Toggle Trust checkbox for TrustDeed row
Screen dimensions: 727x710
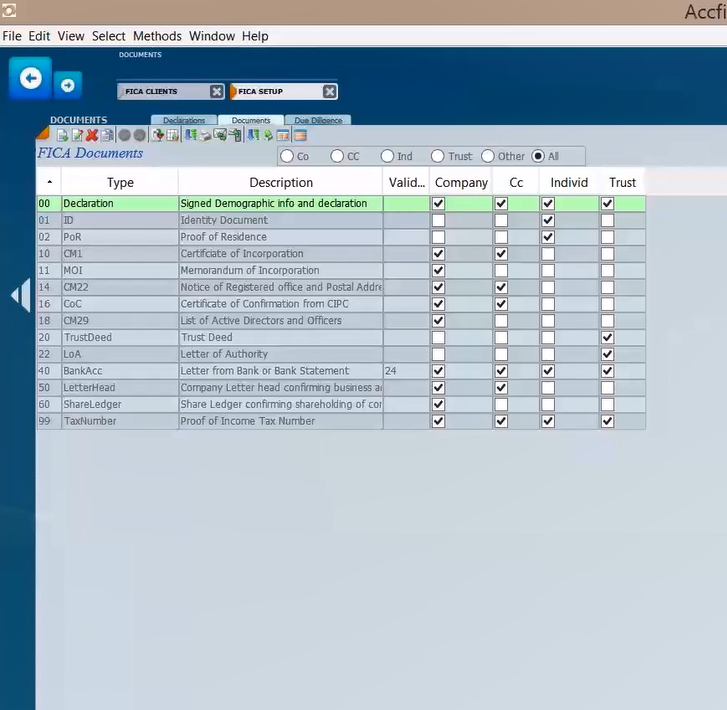607,338
